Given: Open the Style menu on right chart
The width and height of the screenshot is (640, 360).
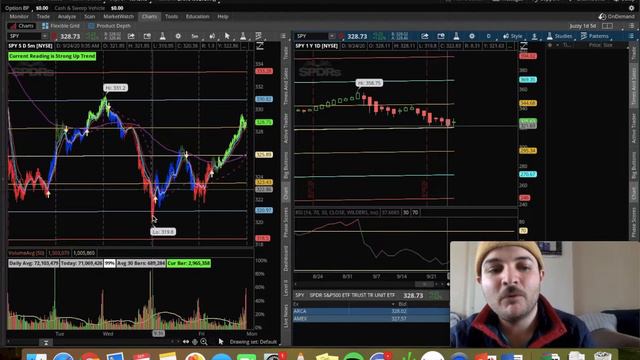Looking at the screenshot, I should [x=512, y=36].
